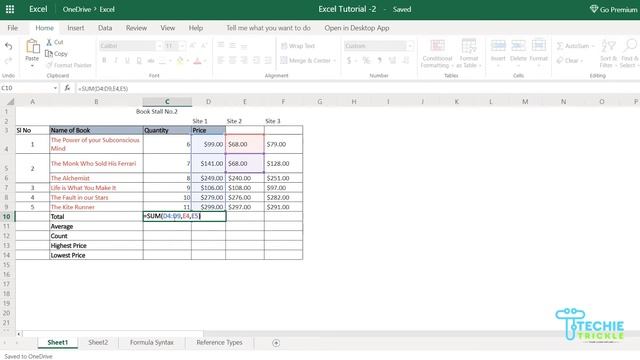Open the number format Custom dropdown
The image size is (640, 360).
coord(410,46)
